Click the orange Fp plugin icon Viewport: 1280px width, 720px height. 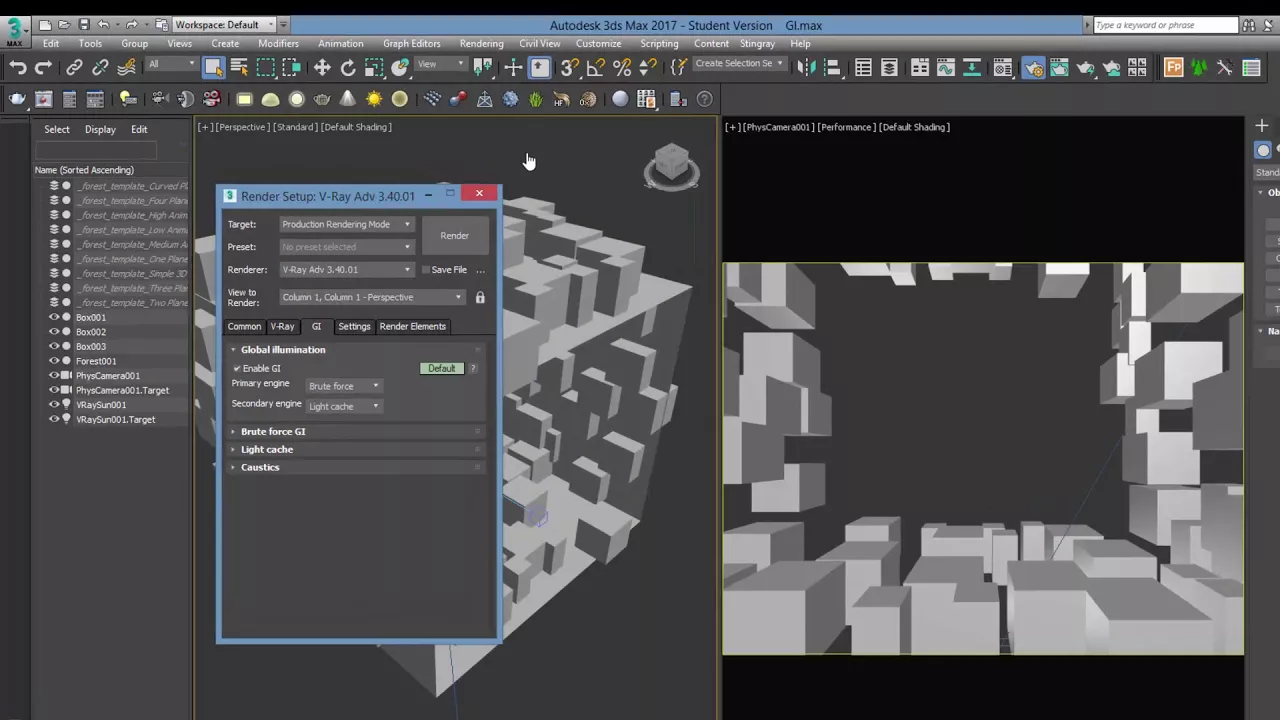[1173, 68]
